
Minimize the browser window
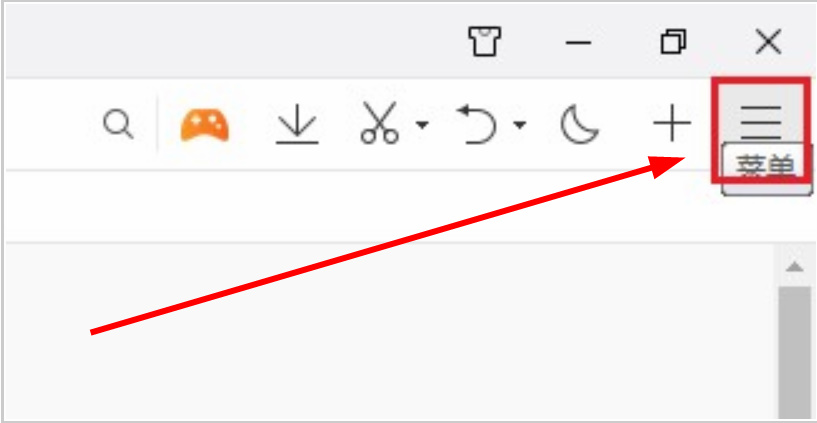click(x=578, y=42)
